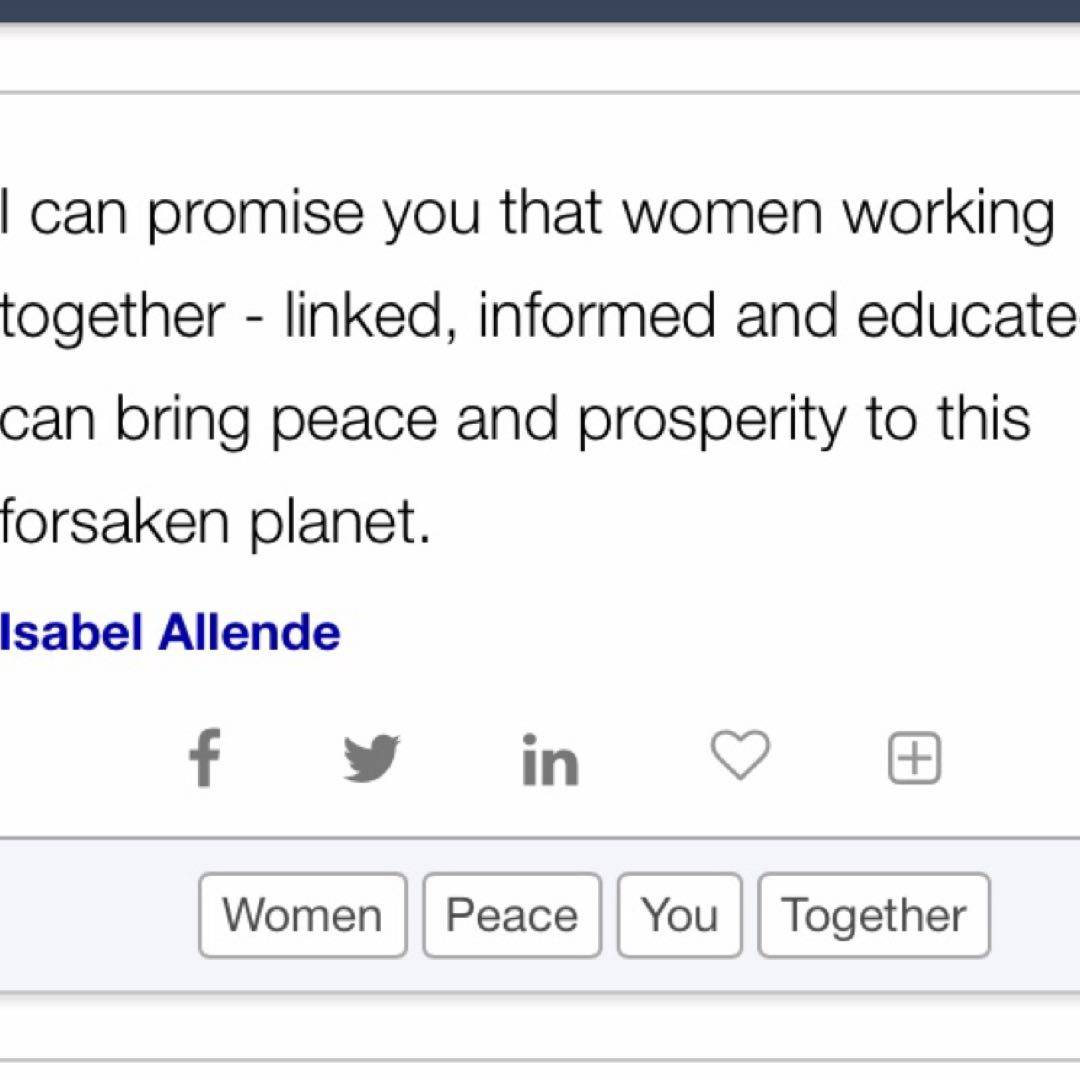Share the quote on LinkedIn
The image size is (1080, 1080).
(x=550, y=760)
